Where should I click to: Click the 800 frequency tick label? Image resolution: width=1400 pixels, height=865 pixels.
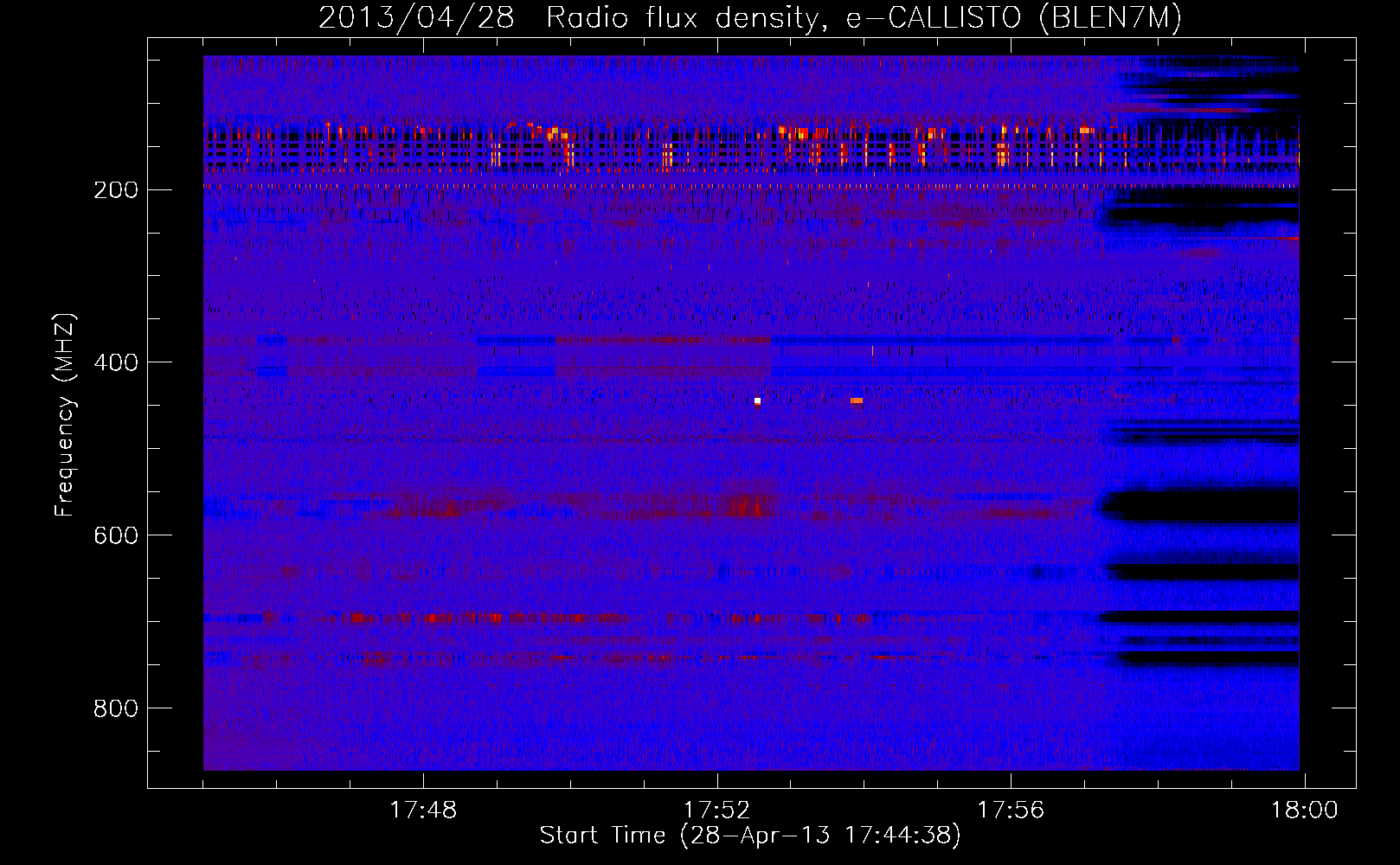pos(116,709)
